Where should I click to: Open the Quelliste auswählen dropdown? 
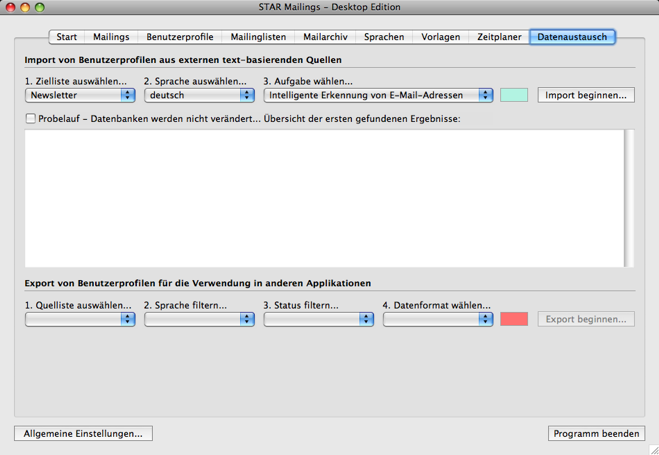[x=80, y=319]
